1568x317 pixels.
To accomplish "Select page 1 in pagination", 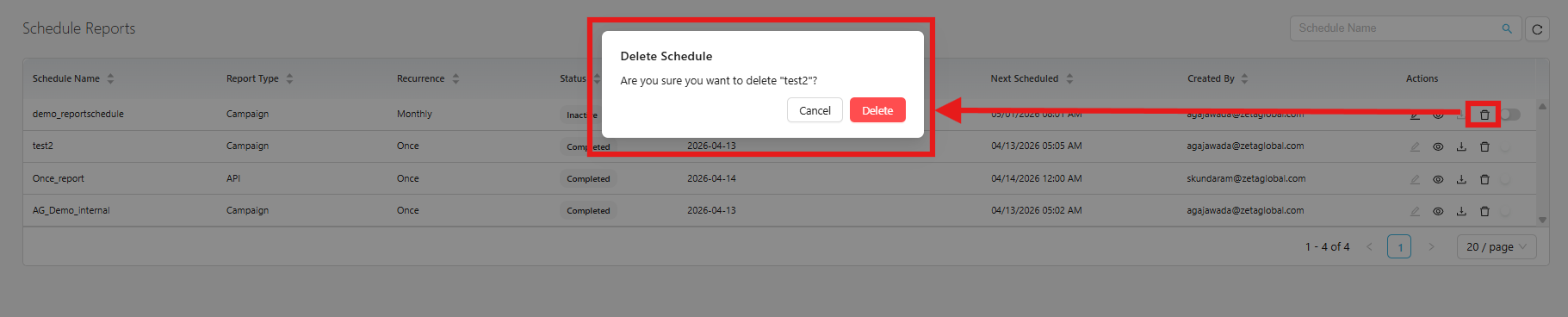I will tap(1399, 246).
